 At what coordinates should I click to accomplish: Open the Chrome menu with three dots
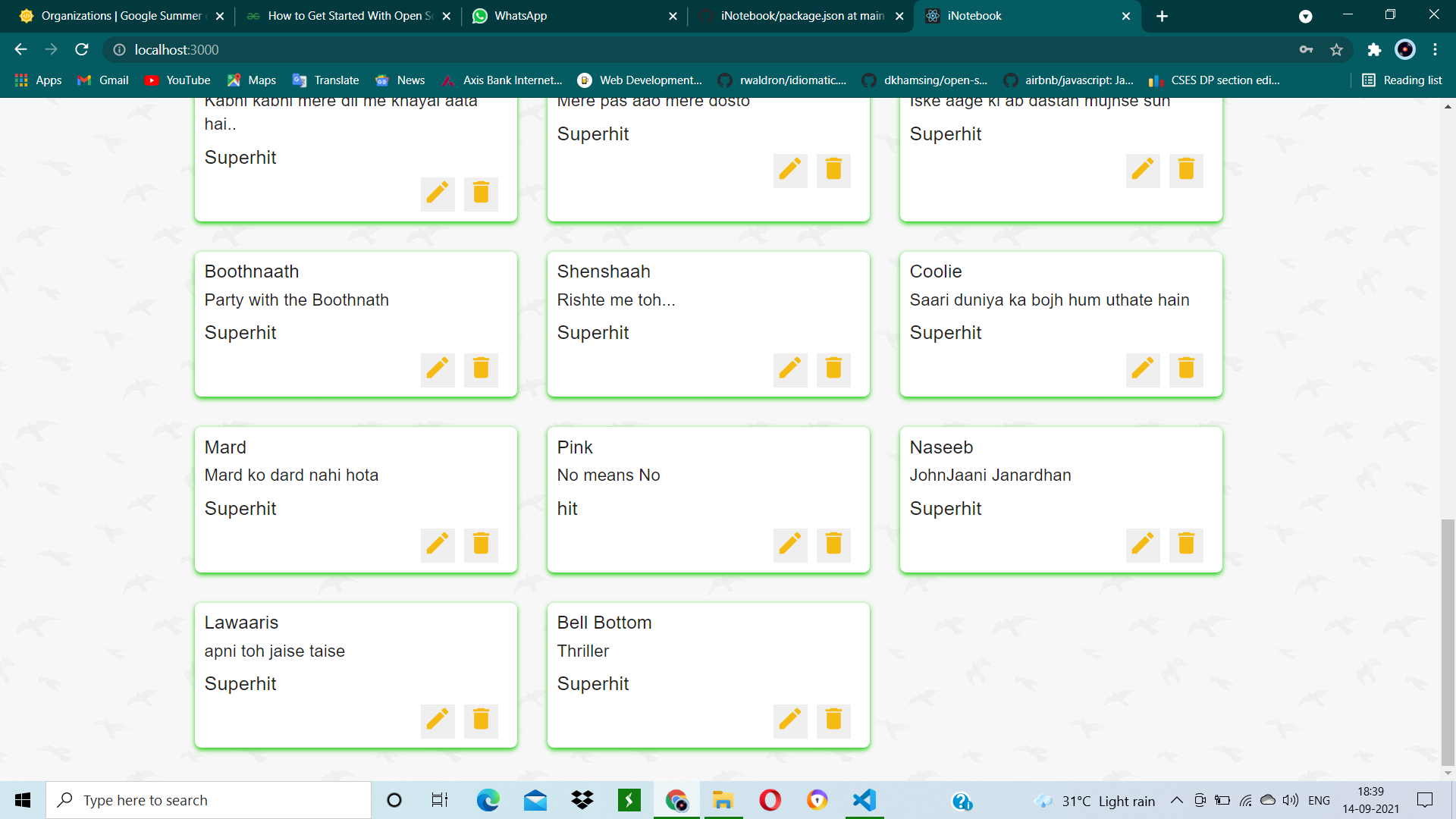tap(1435, 49)
